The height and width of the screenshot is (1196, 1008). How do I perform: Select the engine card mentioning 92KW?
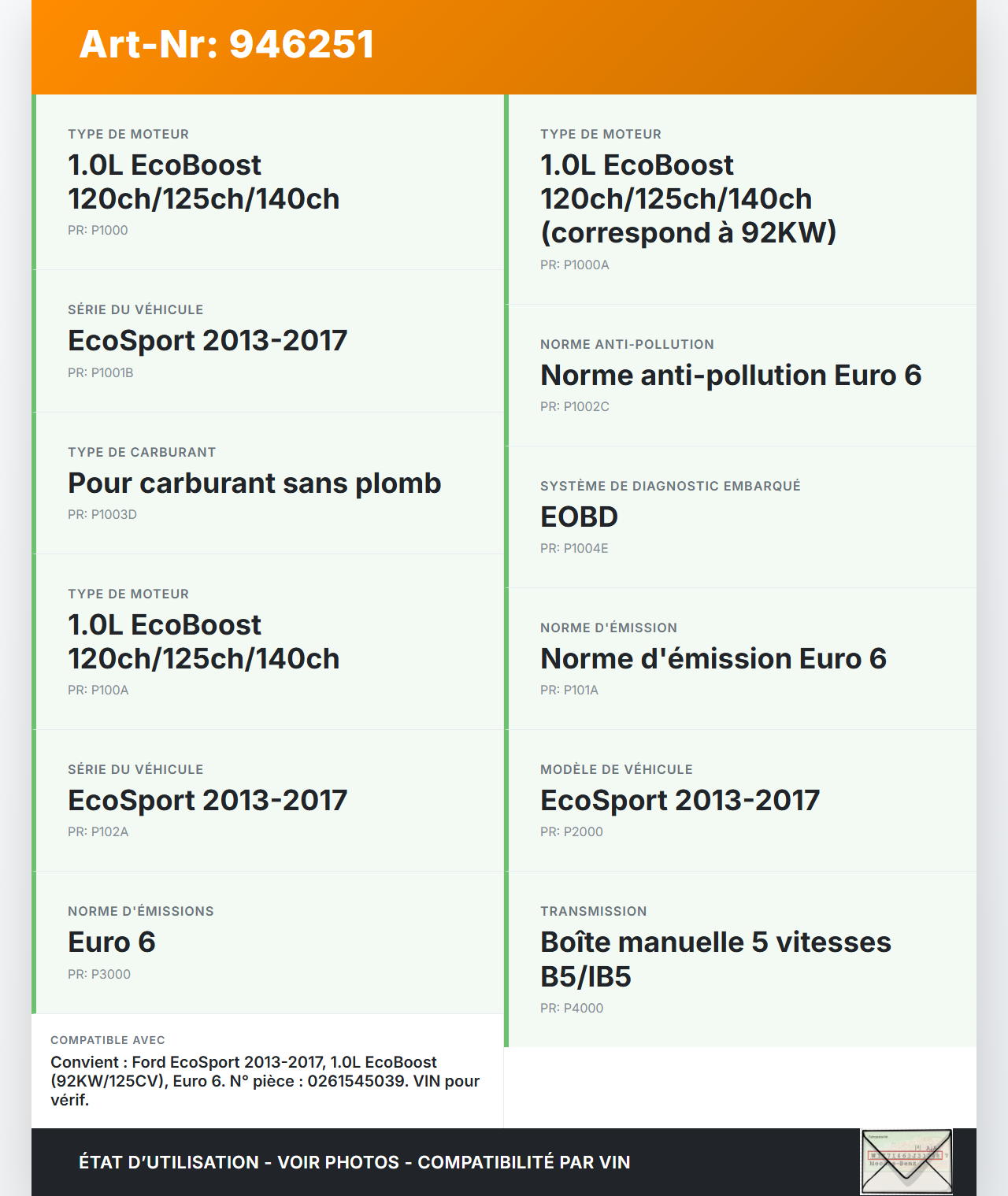(740, 199)
